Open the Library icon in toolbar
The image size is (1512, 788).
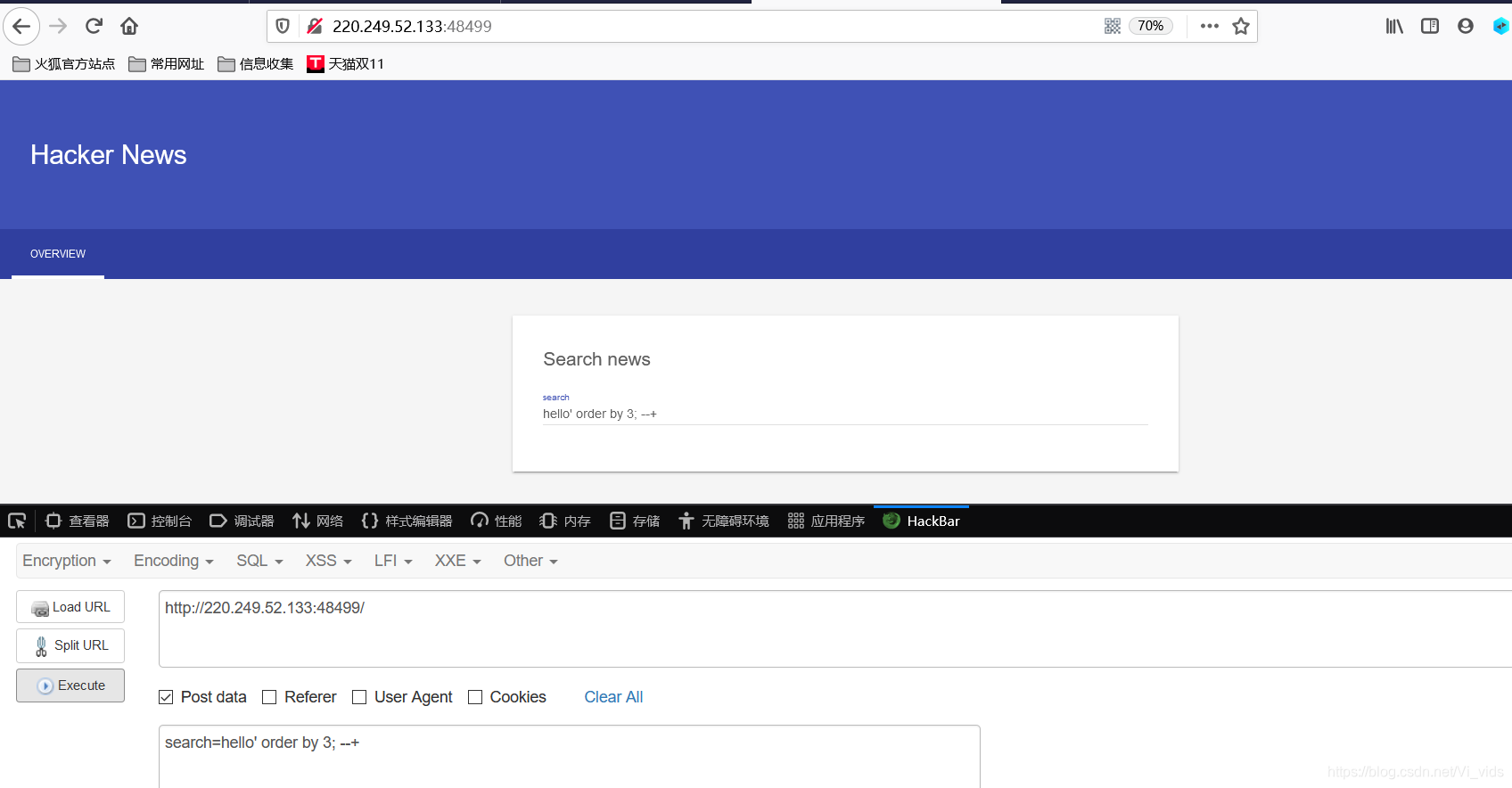click(x=1394, y=26)
